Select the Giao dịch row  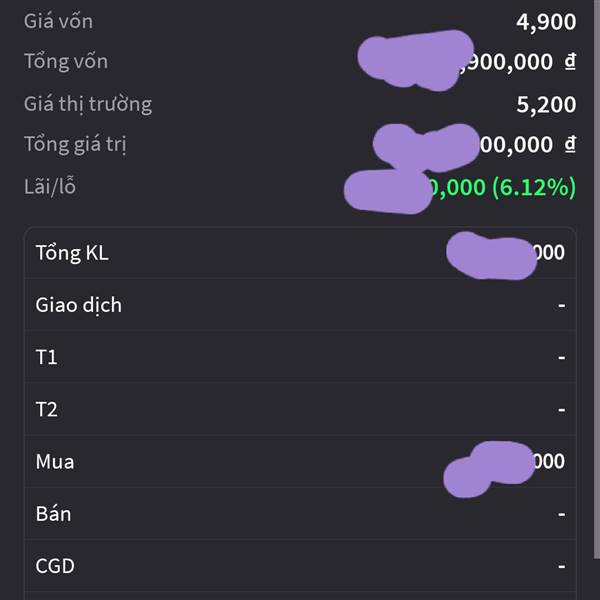coord(300,305)
